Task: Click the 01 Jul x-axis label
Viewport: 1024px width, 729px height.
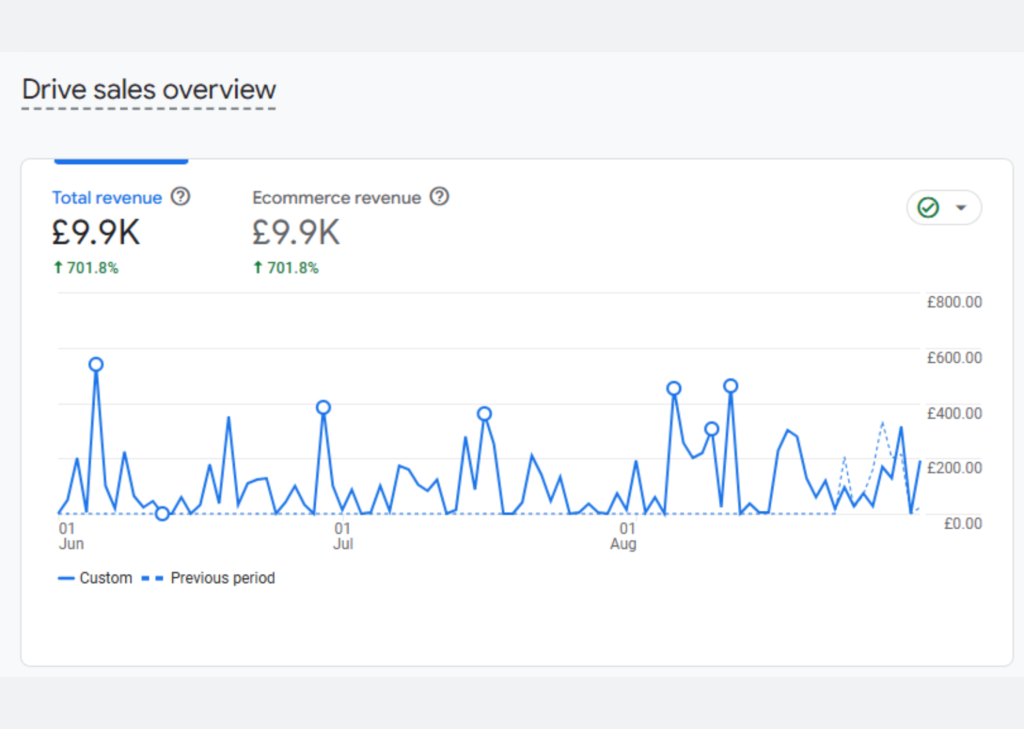Action: [x=342, y=535]
